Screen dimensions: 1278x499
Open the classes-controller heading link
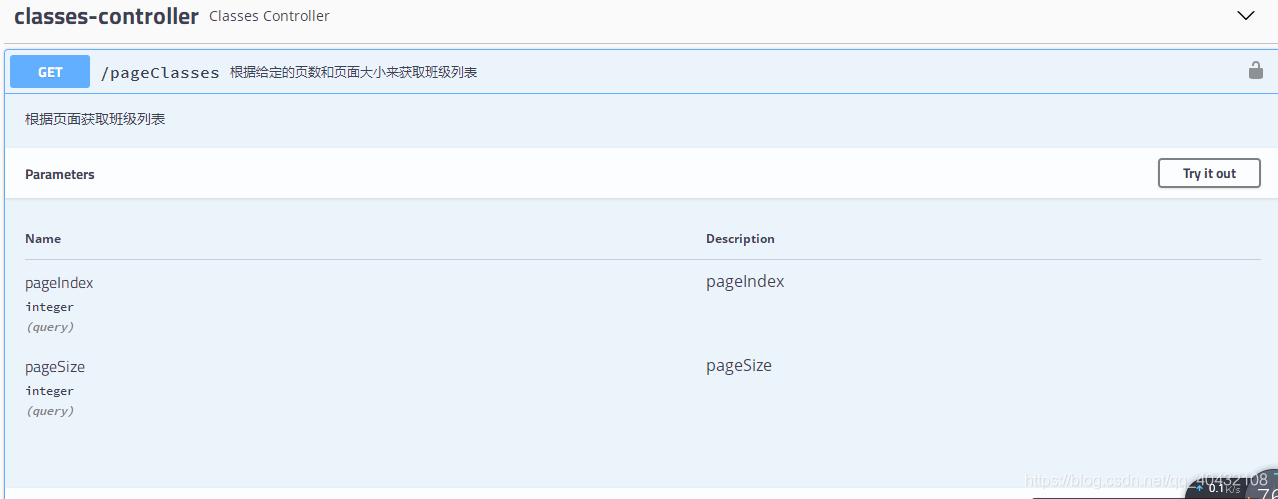coord(106,16)
